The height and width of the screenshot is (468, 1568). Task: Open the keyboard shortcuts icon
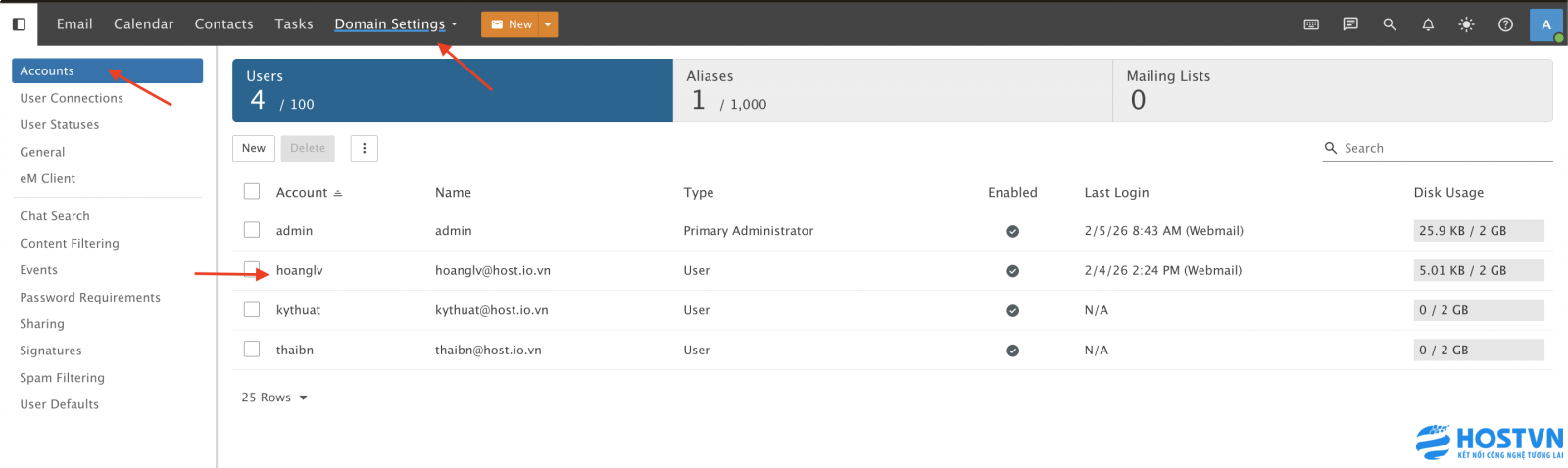[1311, 24]
